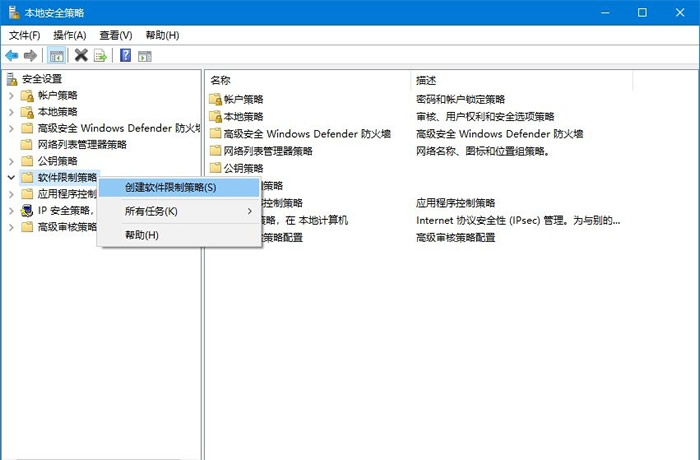The height and width of the screenshot is (460, 700).
Task: Go back with the blue left arrow
Action: [x=12, y=56]
